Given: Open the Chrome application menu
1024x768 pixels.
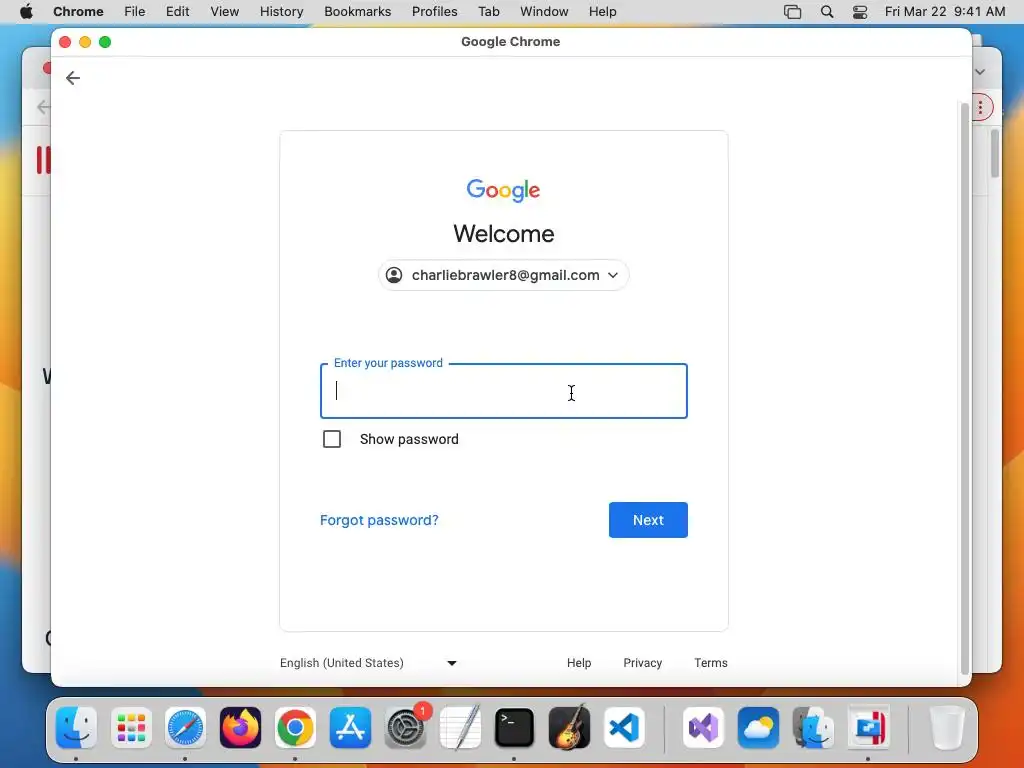Looking at the screenshot, I should [x=78, y=11].
